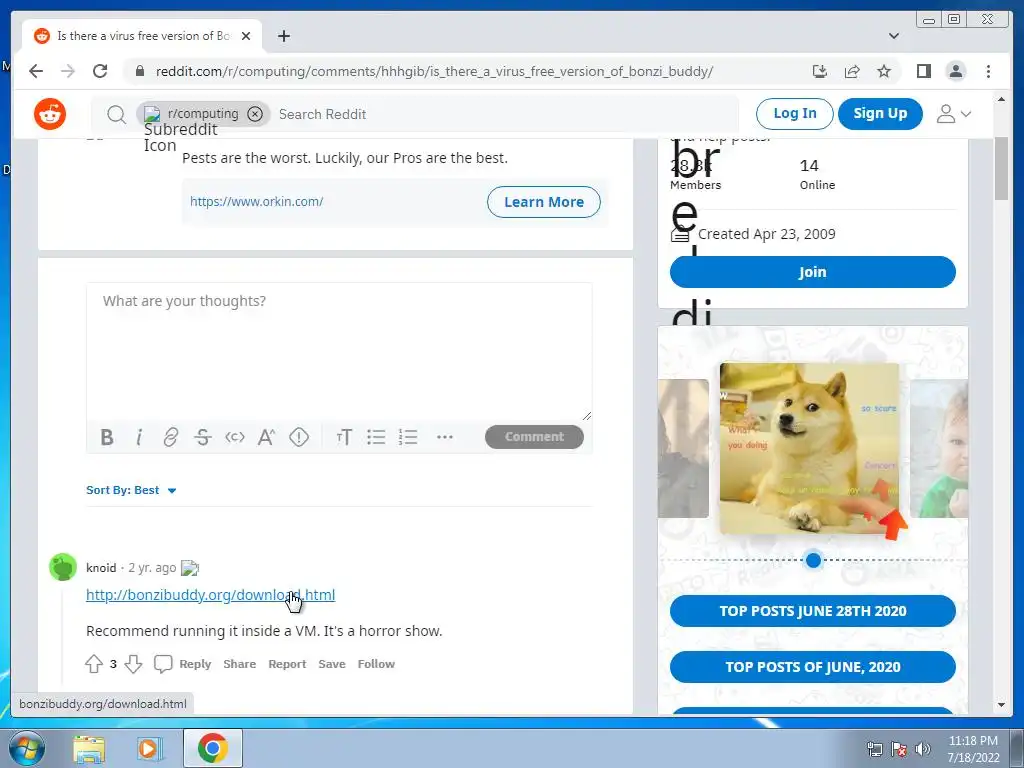Close the Reddit browser tab
The image size is (1024, 768).
[x=246, y=36]
